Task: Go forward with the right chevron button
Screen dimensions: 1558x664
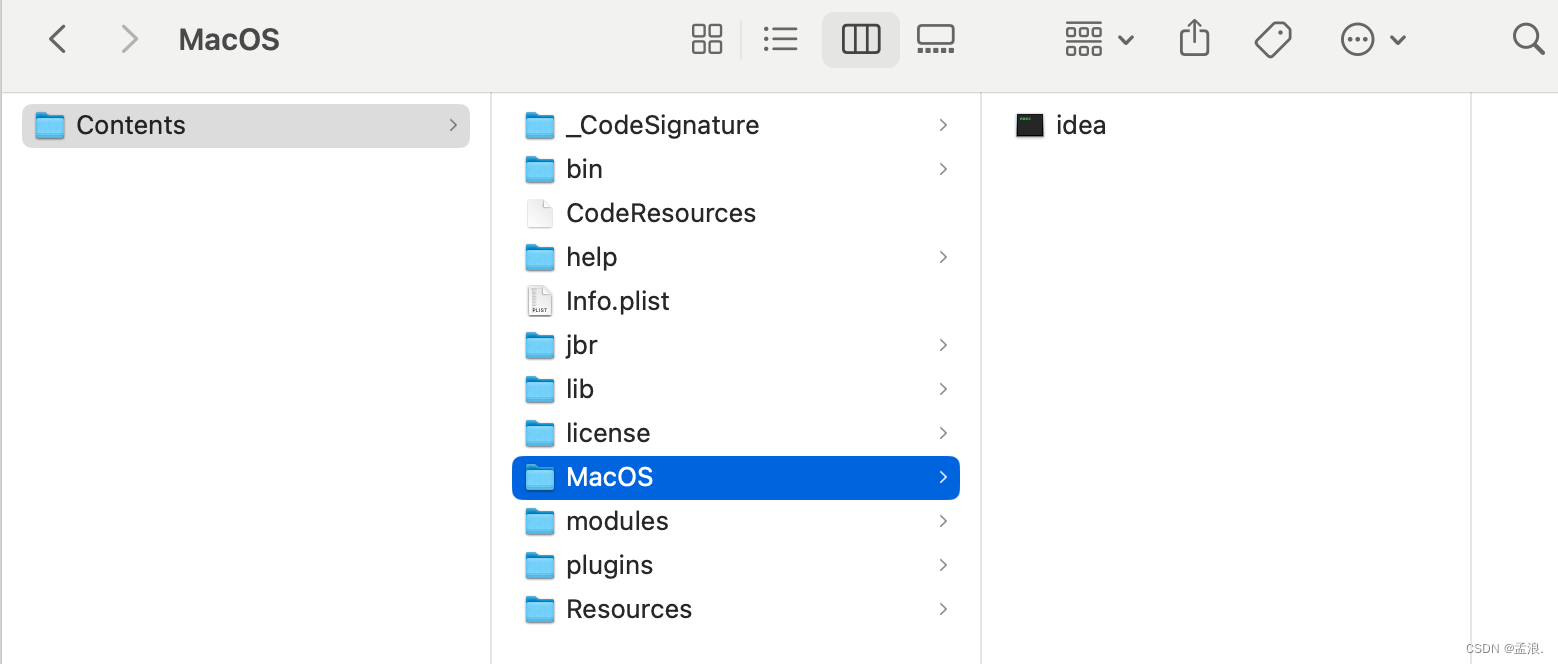Action: 129,39
